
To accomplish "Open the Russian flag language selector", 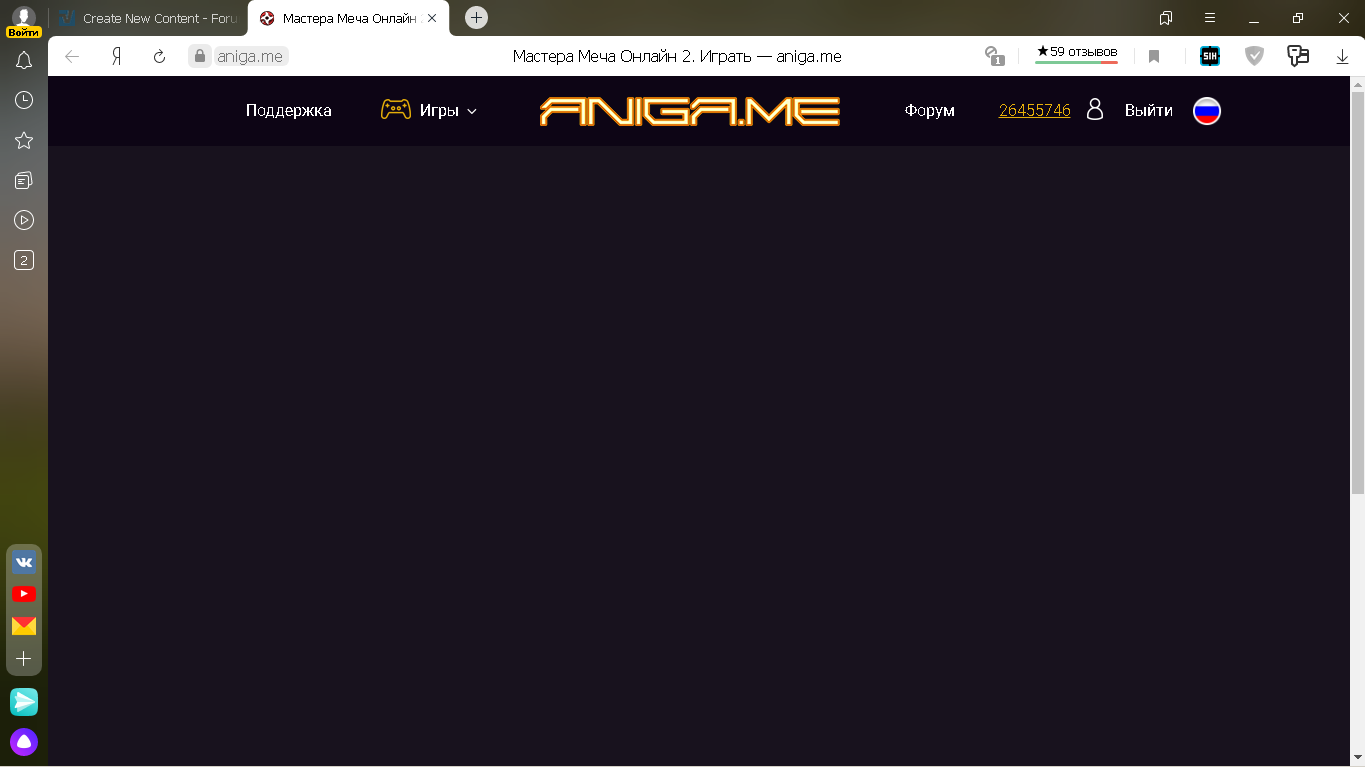I will [x=1207, y=111].
